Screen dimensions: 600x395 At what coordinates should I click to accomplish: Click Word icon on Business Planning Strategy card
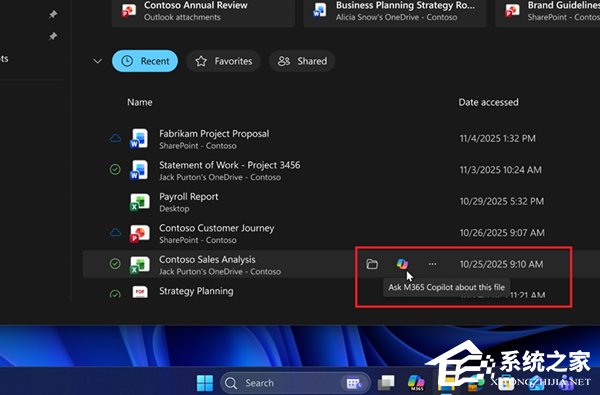pyautogui.click(x=319, y=10)
